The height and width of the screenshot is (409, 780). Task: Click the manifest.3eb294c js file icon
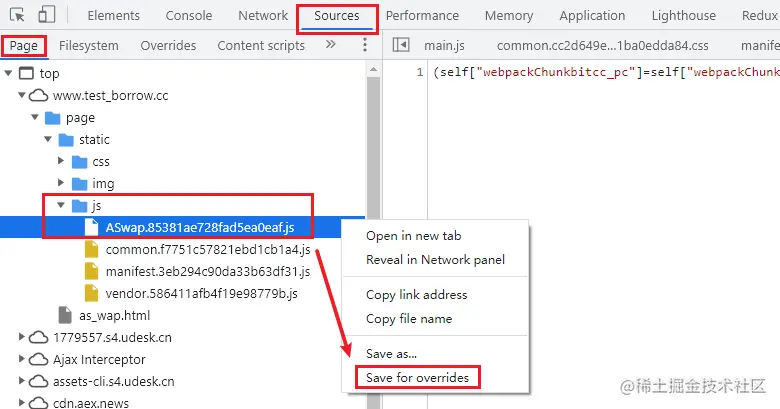tap(92, 271)
